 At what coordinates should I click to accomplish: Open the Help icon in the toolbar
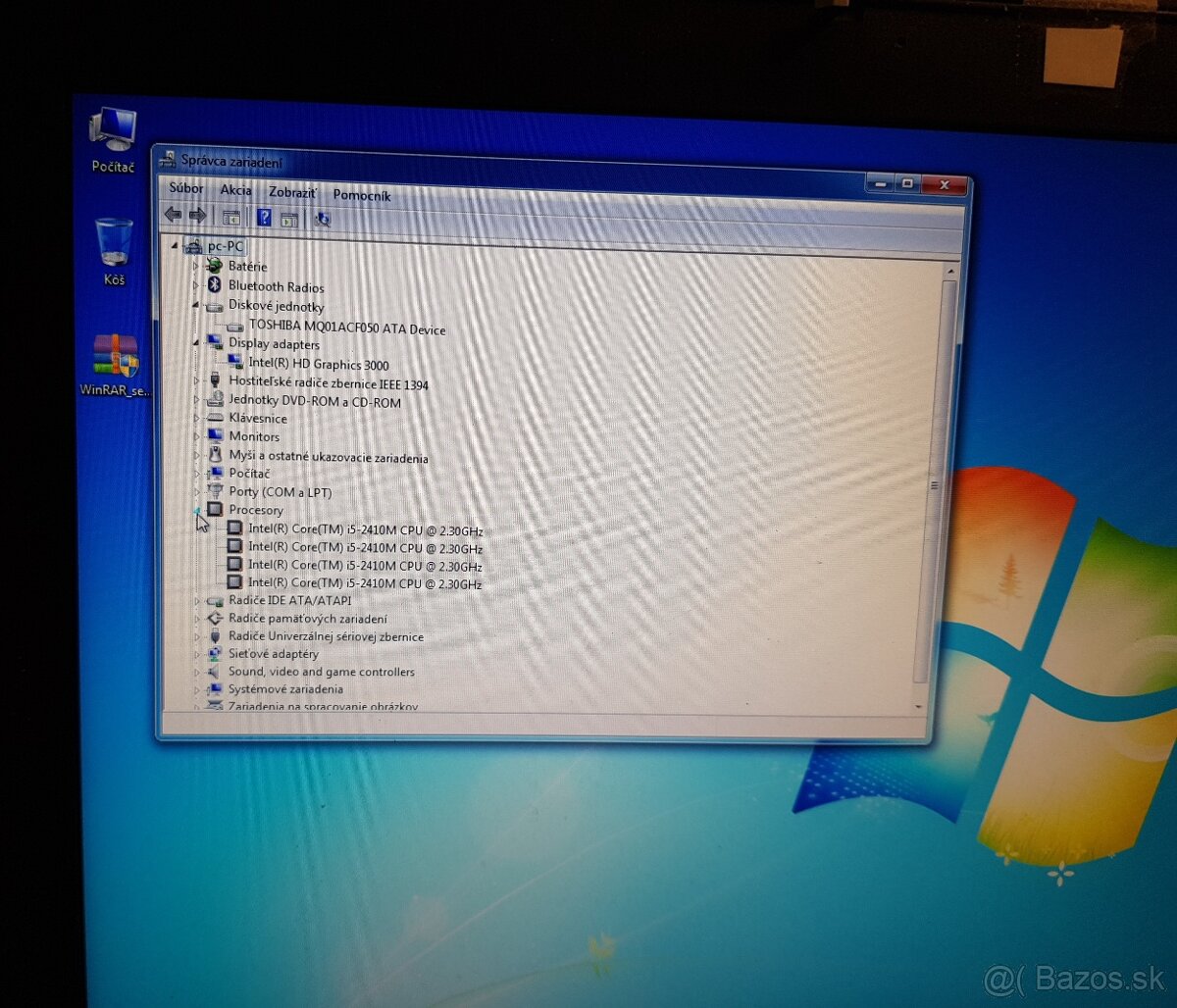click(x=264, y=218)
